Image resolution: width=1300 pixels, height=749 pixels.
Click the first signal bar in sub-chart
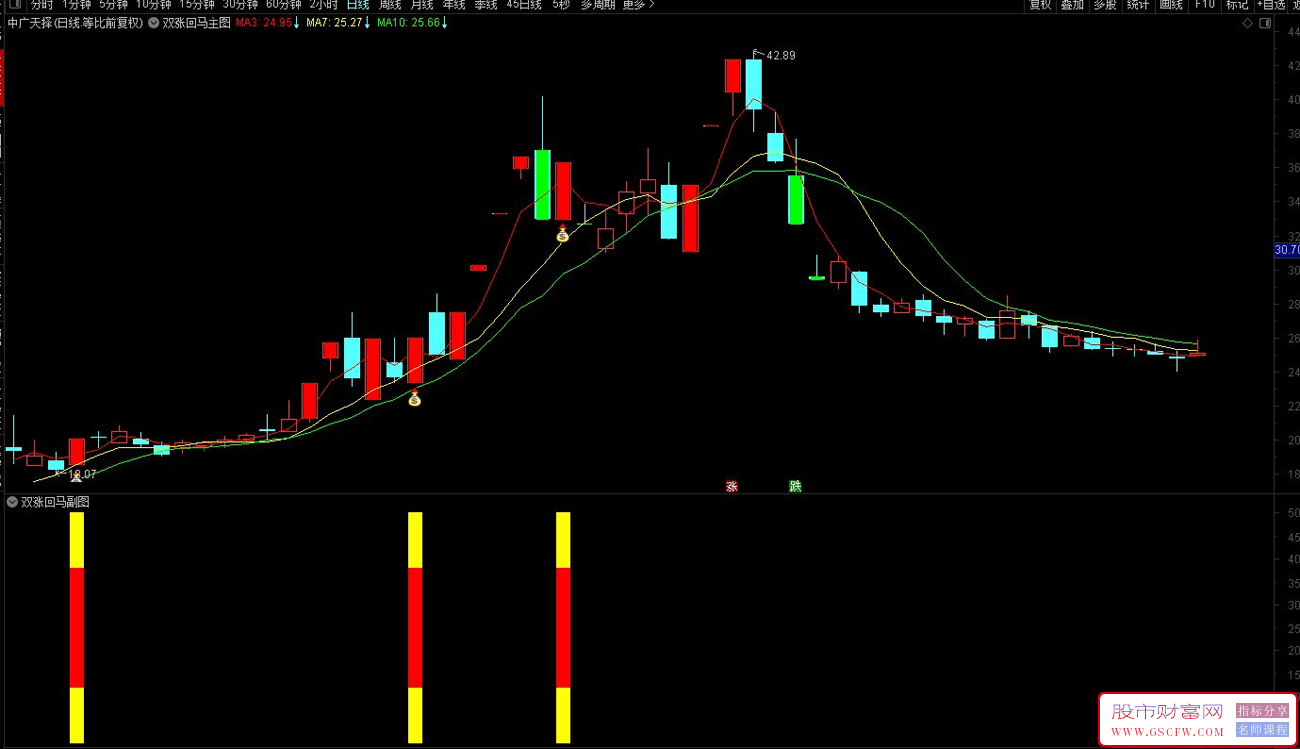pos(76,628)
